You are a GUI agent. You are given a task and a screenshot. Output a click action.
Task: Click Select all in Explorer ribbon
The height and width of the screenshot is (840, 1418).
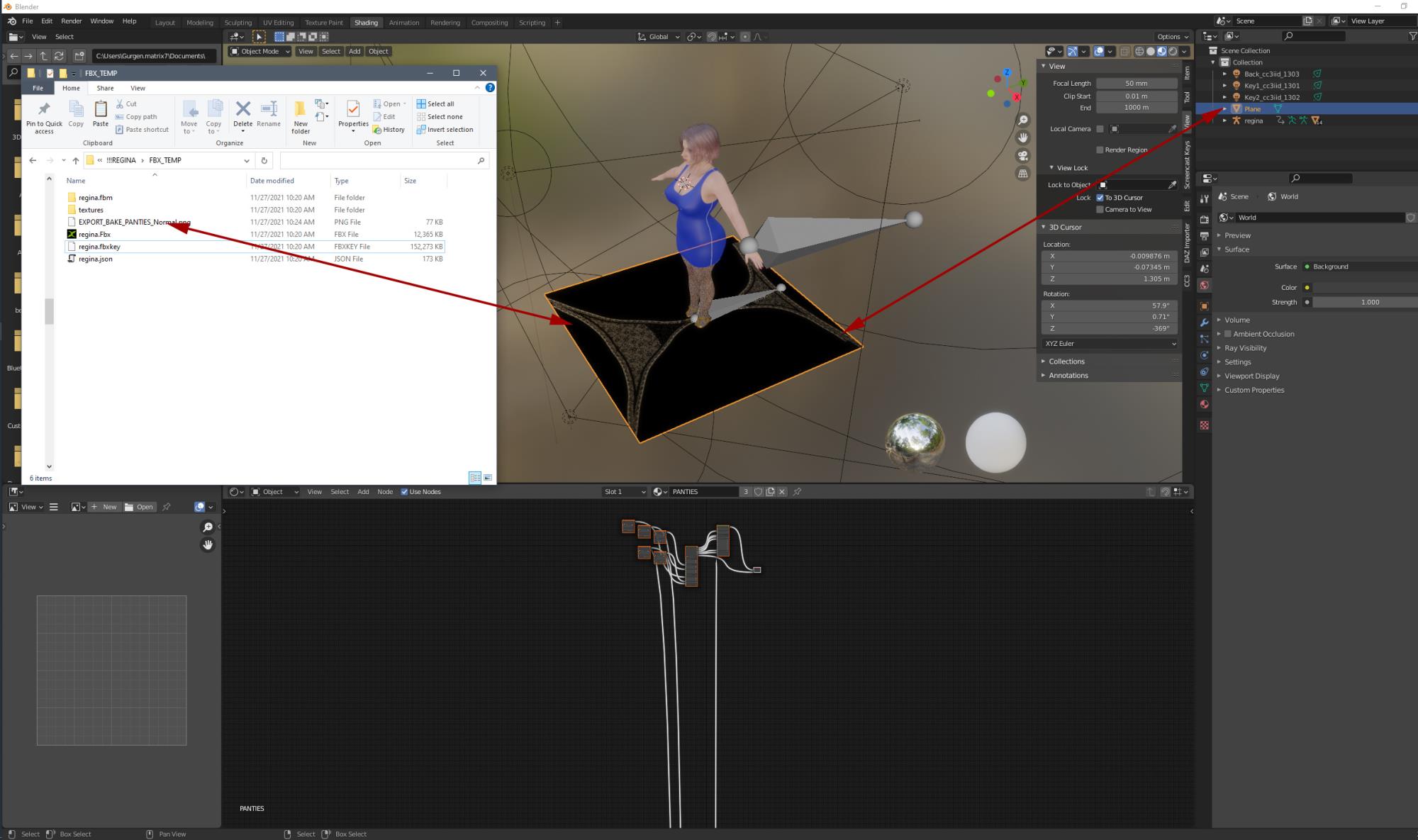[435, 103]
